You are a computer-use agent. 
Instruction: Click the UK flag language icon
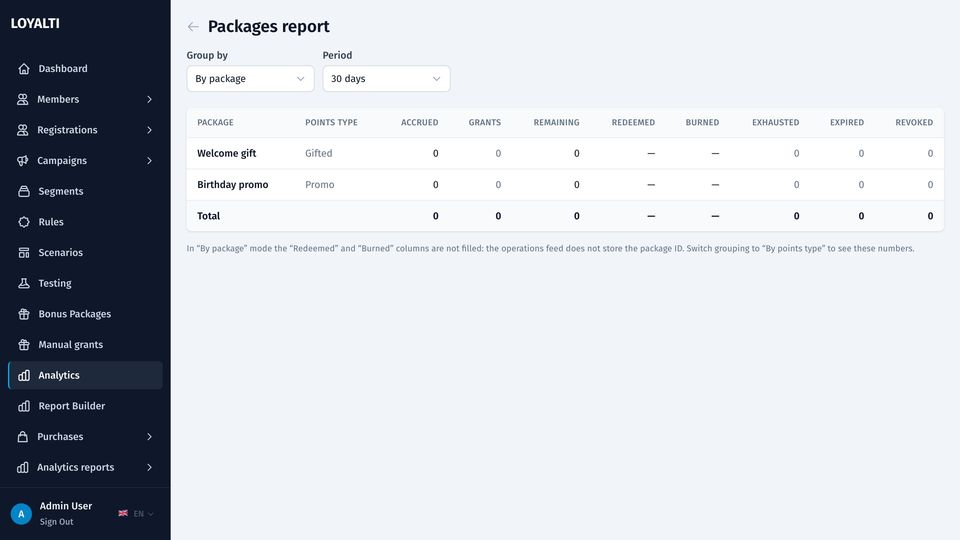pyautogui.click(x=123, y=513)
